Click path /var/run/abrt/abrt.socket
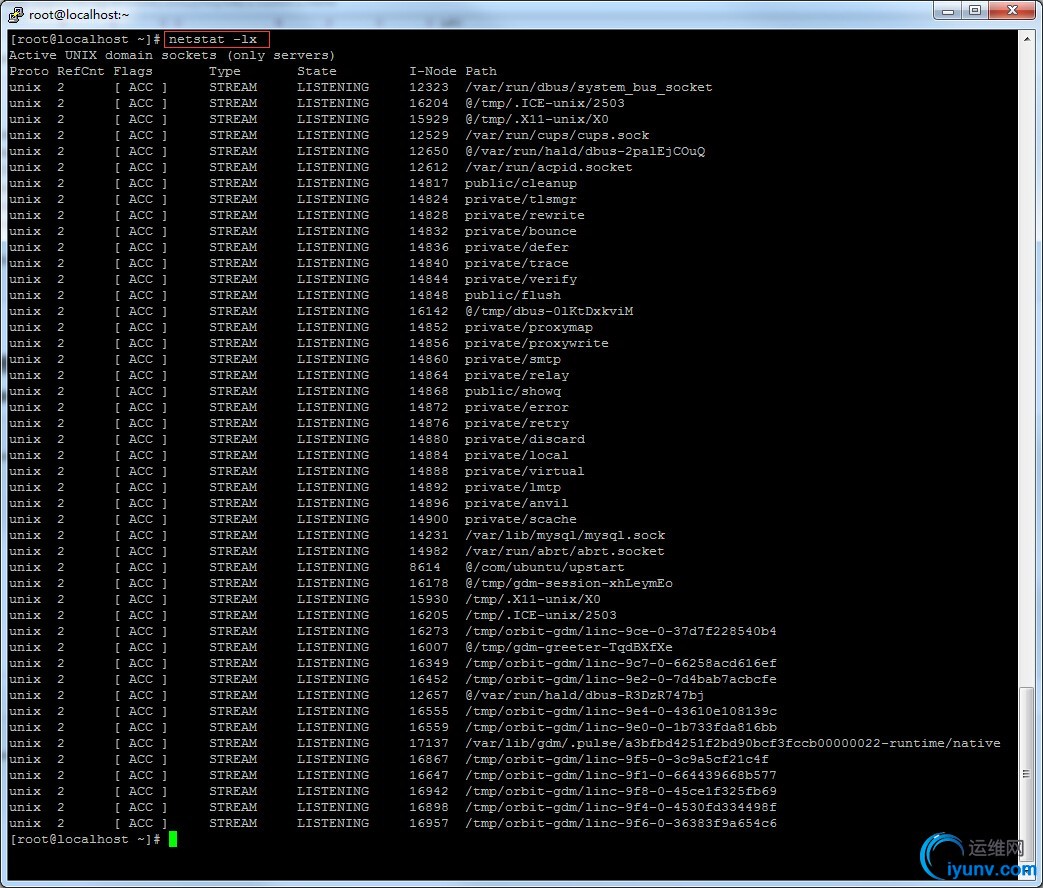Screen dimensions: 1043x888 [x=565, y=551]
